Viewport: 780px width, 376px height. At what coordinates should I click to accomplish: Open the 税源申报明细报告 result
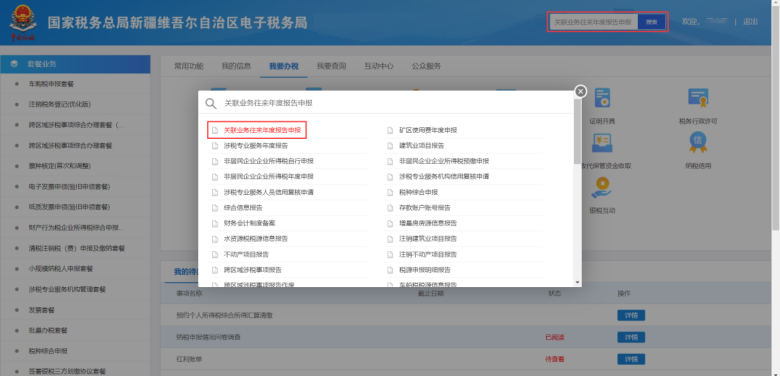(425, 270)
